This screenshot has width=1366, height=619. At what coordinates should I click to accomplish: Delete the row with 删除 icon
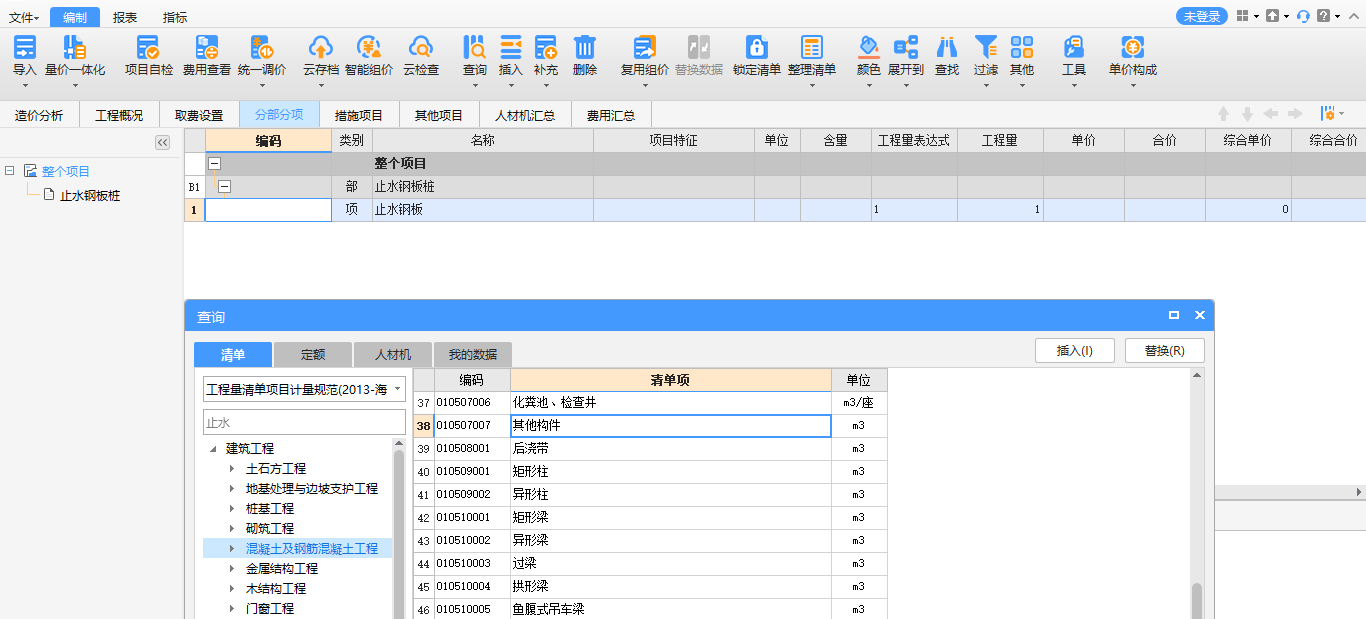pyautogui.click(x=585, y=57)
